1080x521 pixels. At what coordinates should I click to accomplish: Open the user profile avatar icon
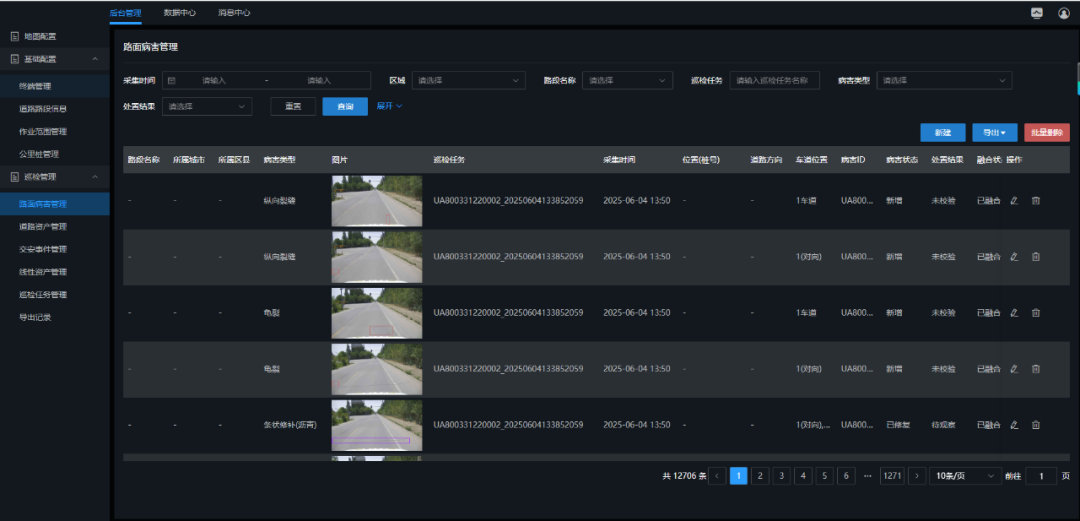pos(1064,13)
